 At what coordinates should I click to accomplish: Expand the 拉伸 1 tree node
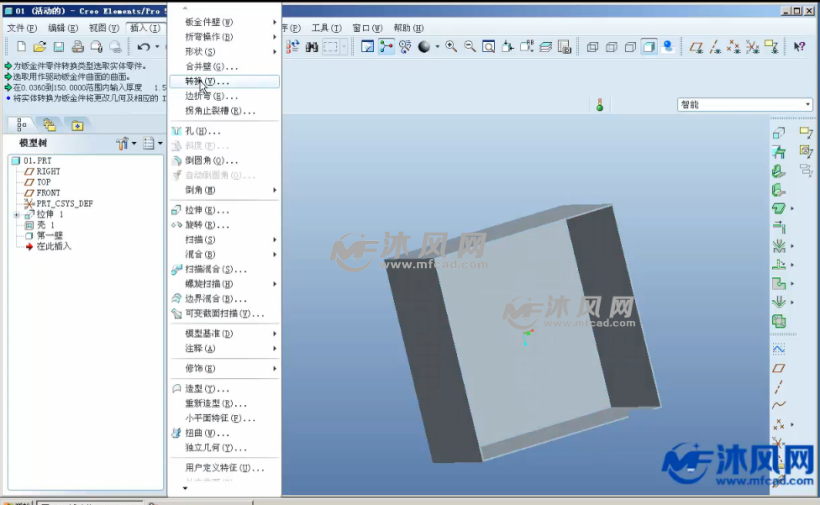tap(15, 215)
